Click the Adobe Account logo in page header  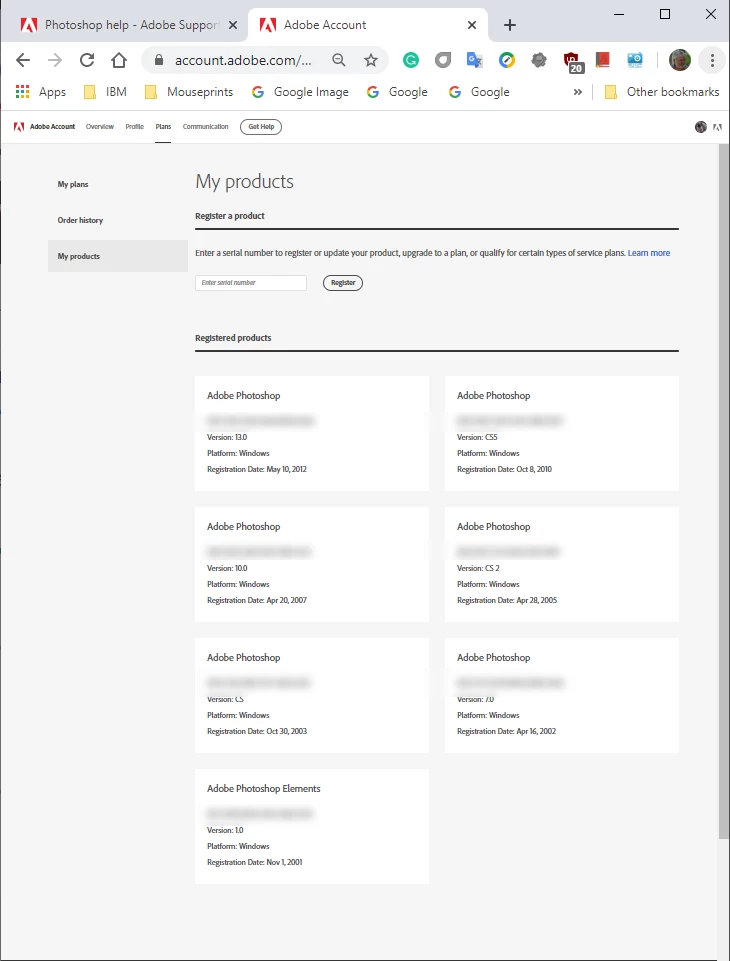point(44,127)
